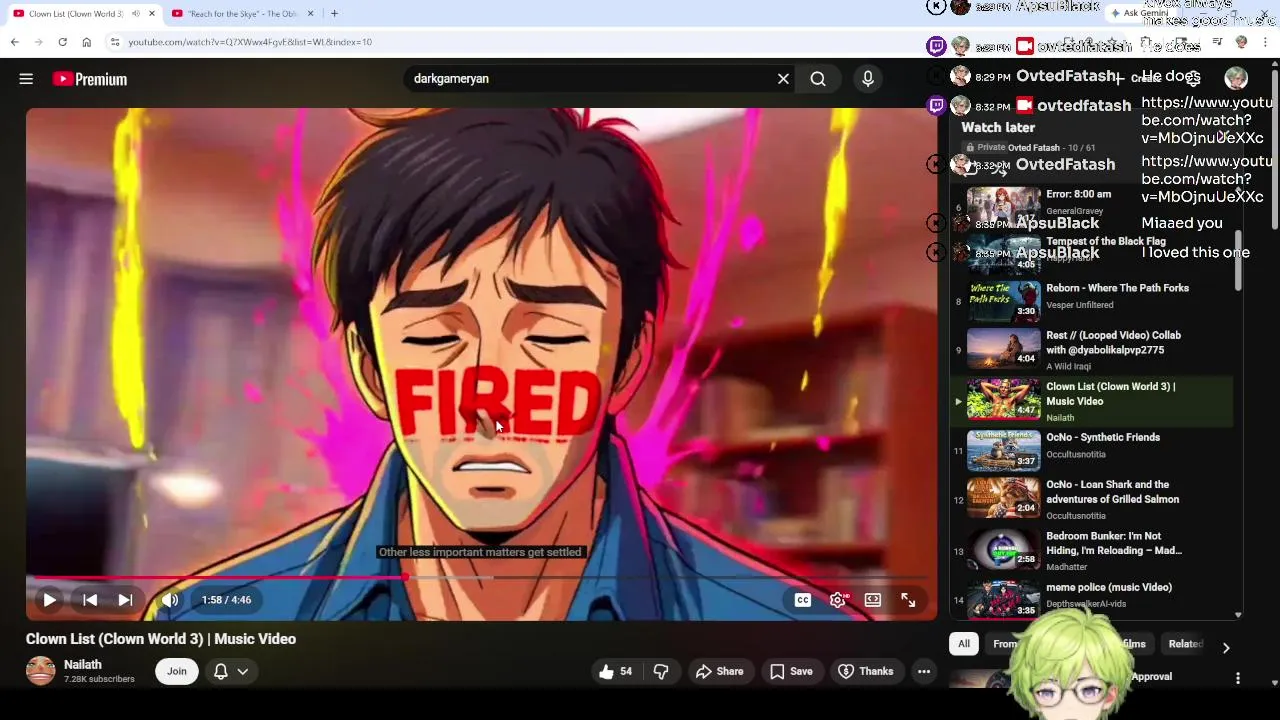Image resolution: width=1280 pixels, height=720 pixels.
Task: Click the page vertical scrollbar
Action: click(x=1274, y=148)
